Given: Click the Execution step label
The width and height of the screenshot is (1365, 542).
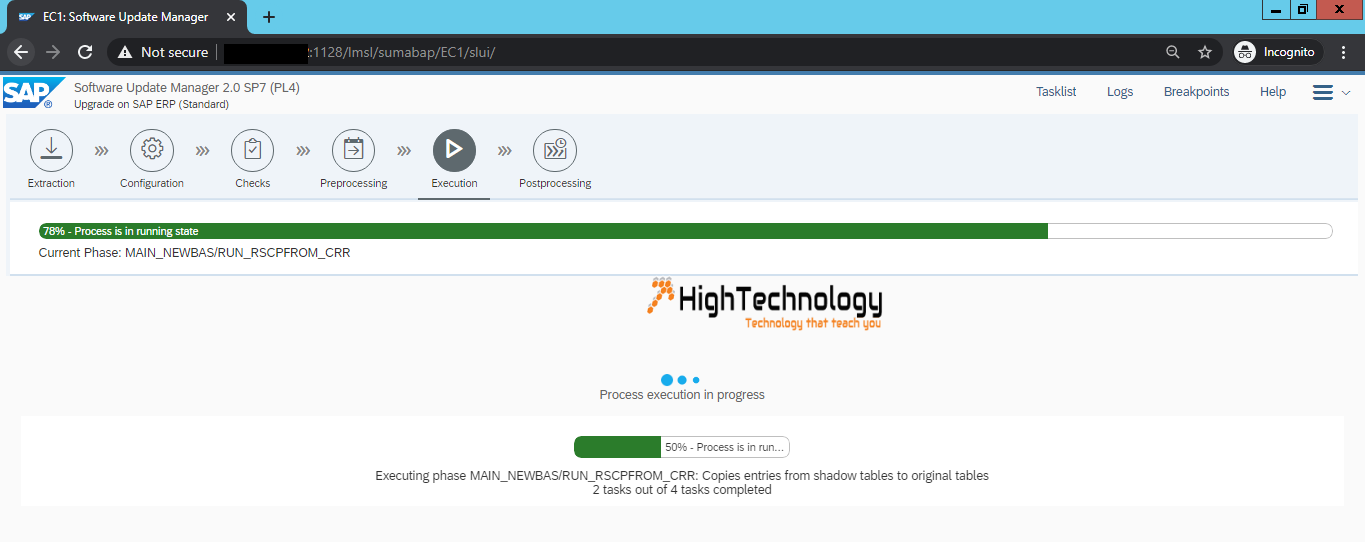Looking at the screenshot, I should [x=454, y=184].
